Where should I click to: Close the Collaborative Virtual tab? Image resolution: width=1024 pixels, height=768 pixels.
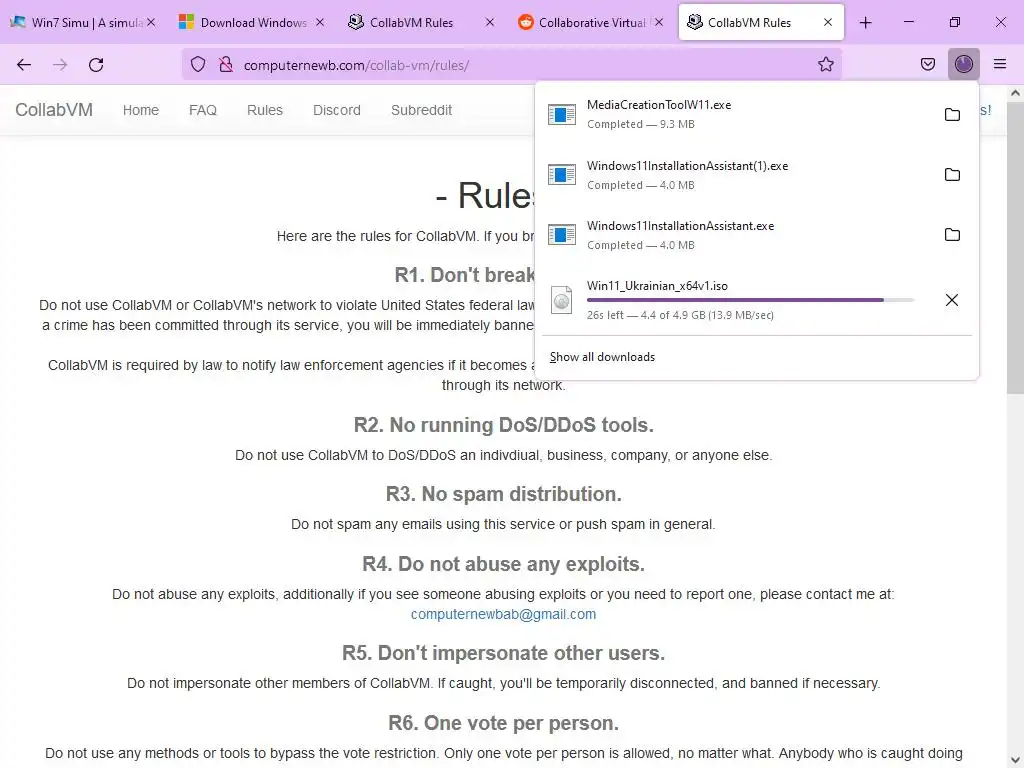pyautogui.click(x=659, y=22)
